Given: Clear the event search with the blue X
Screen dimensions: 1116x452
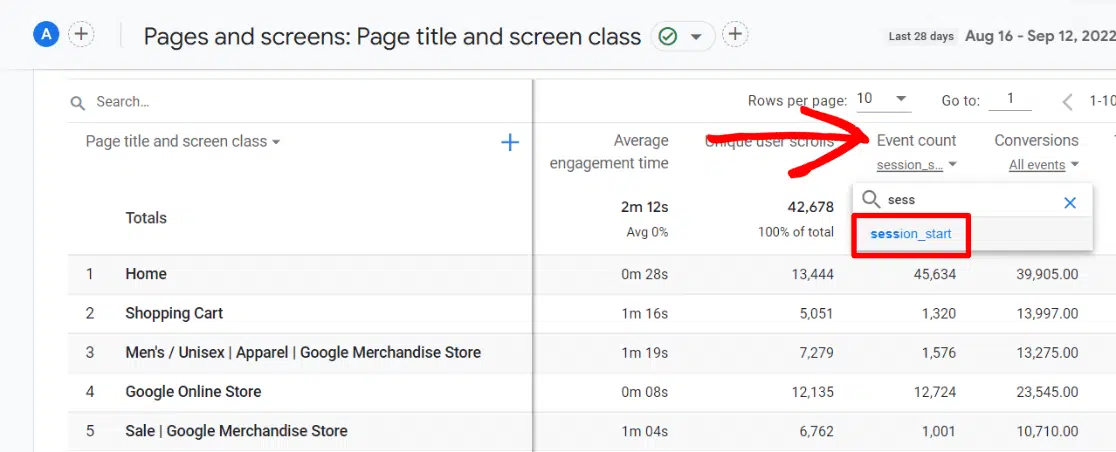Looking at the screenshot, I should (x=1070, y=202).
